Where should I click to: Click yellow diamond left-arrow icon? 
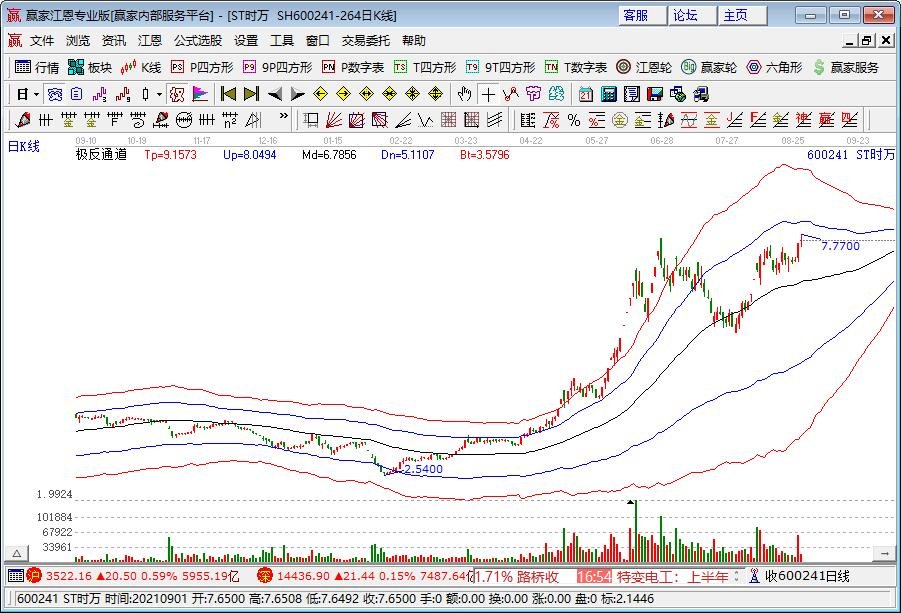[321, 94]
